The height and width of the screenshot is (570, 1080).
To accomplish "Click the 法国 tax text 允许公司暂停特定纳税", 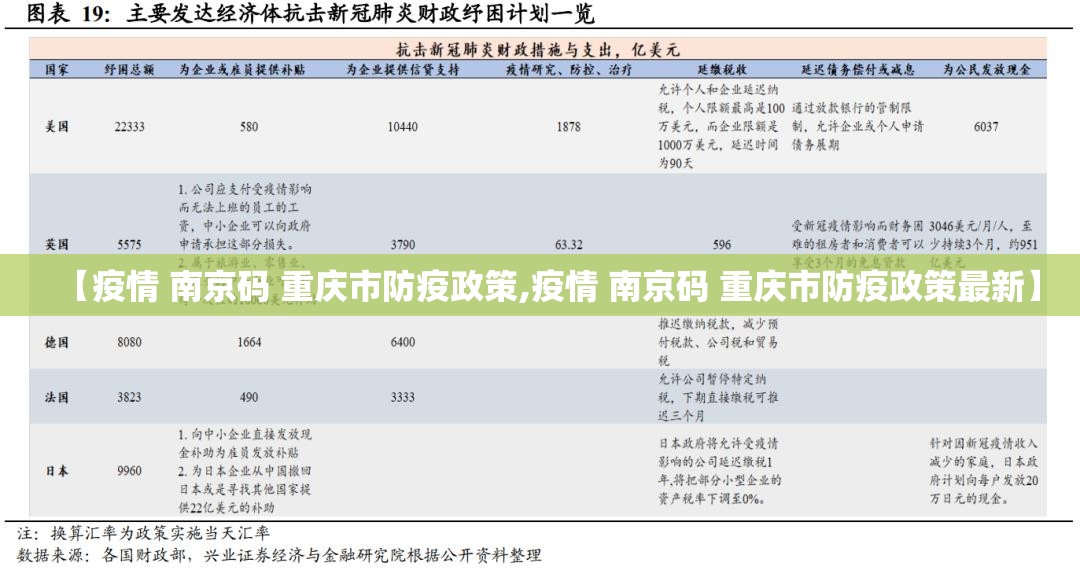I will 718,397.
